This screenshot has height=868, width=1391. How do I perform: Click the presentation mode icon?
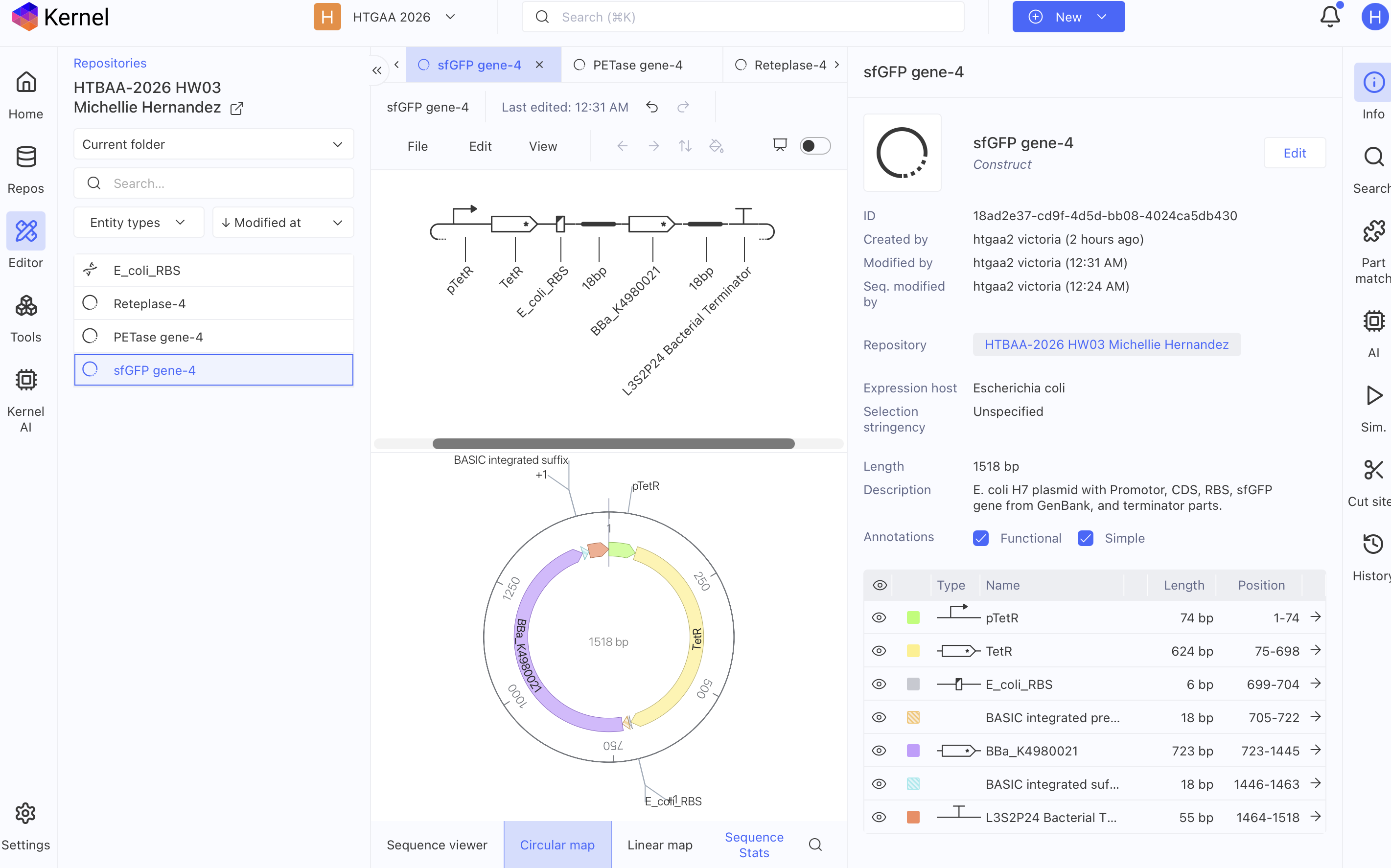[780, 145]
